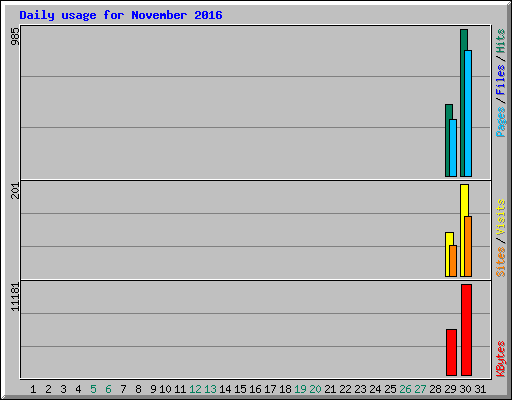Click day 14 on the x-axis
This screenshot has height=400, width=512.
click(x=225, y=389)
